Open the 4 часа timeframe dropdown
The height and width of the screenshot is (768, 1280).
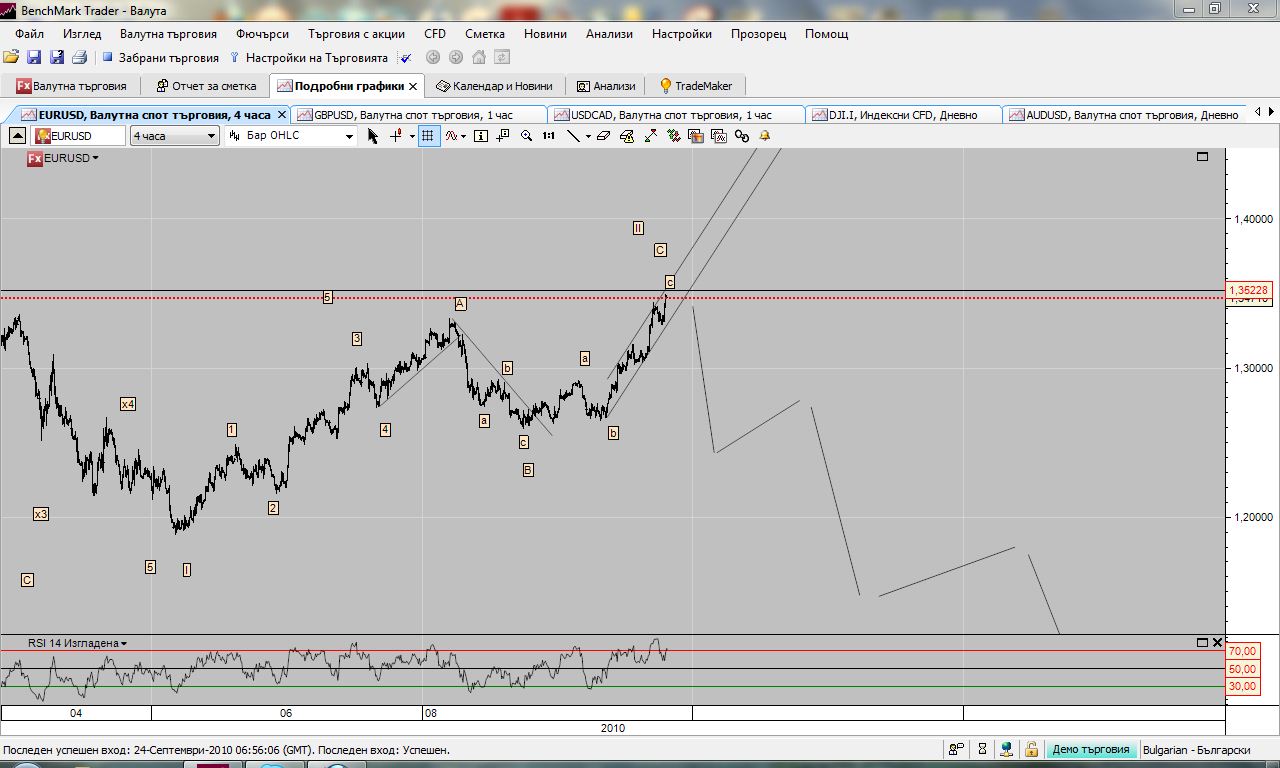click(175, 136)
